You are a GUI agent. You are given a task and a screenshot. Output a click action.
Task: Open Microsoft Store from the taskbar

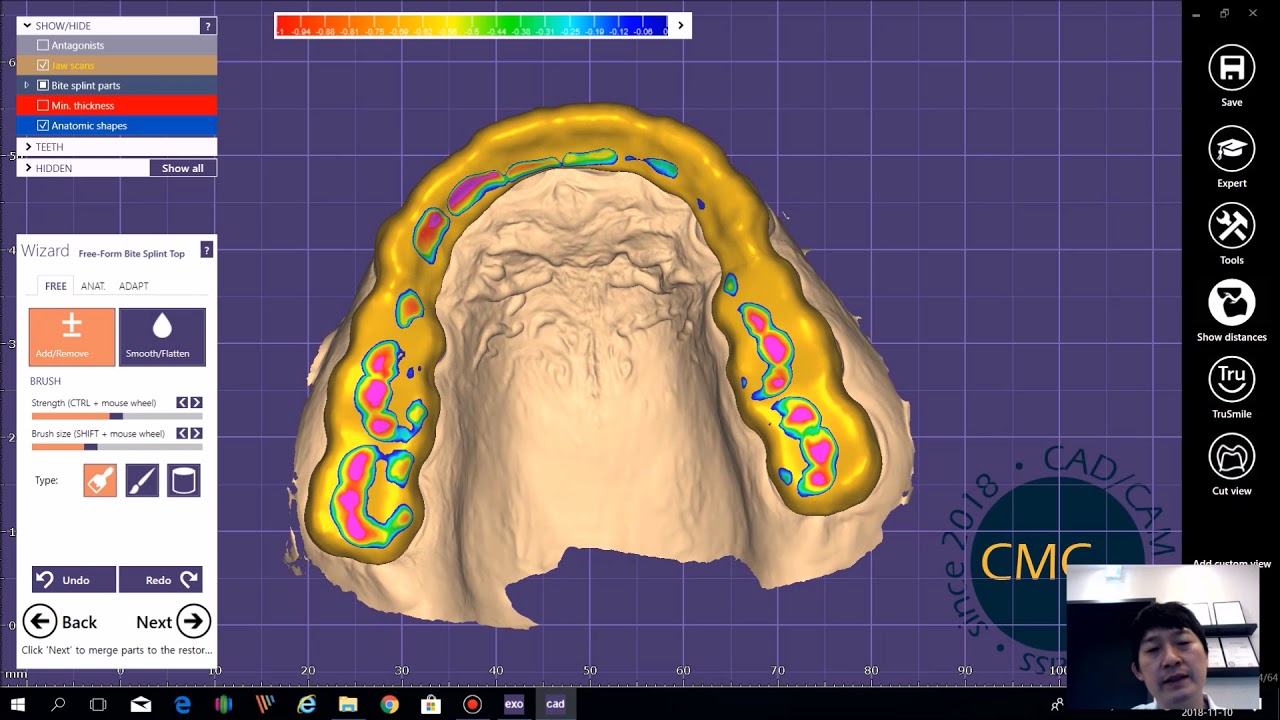point(431,704)
